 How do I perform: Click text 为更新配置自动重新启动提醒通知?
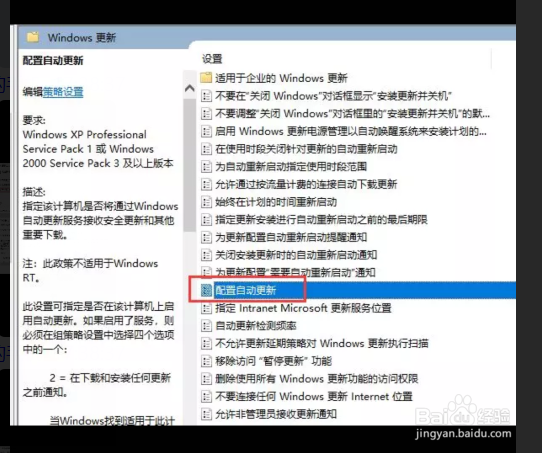click(x=291, y=237)
